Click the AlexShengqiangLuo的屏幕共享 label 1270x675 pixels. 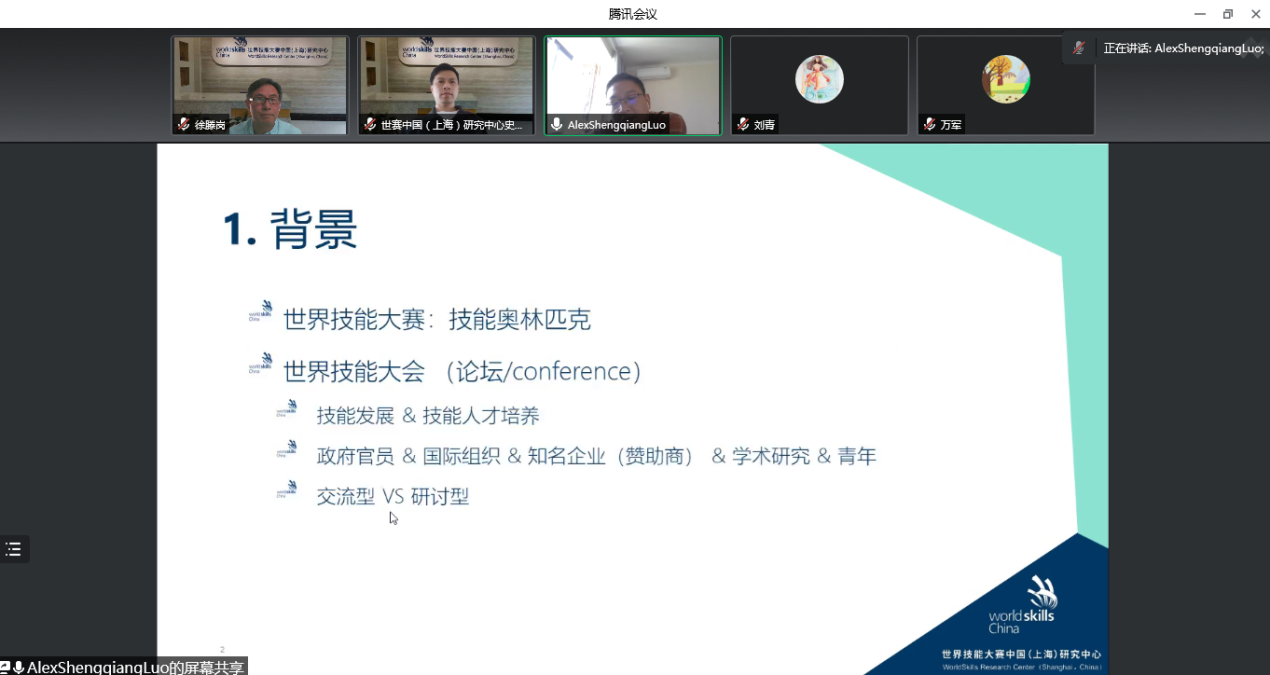(135, 667)
